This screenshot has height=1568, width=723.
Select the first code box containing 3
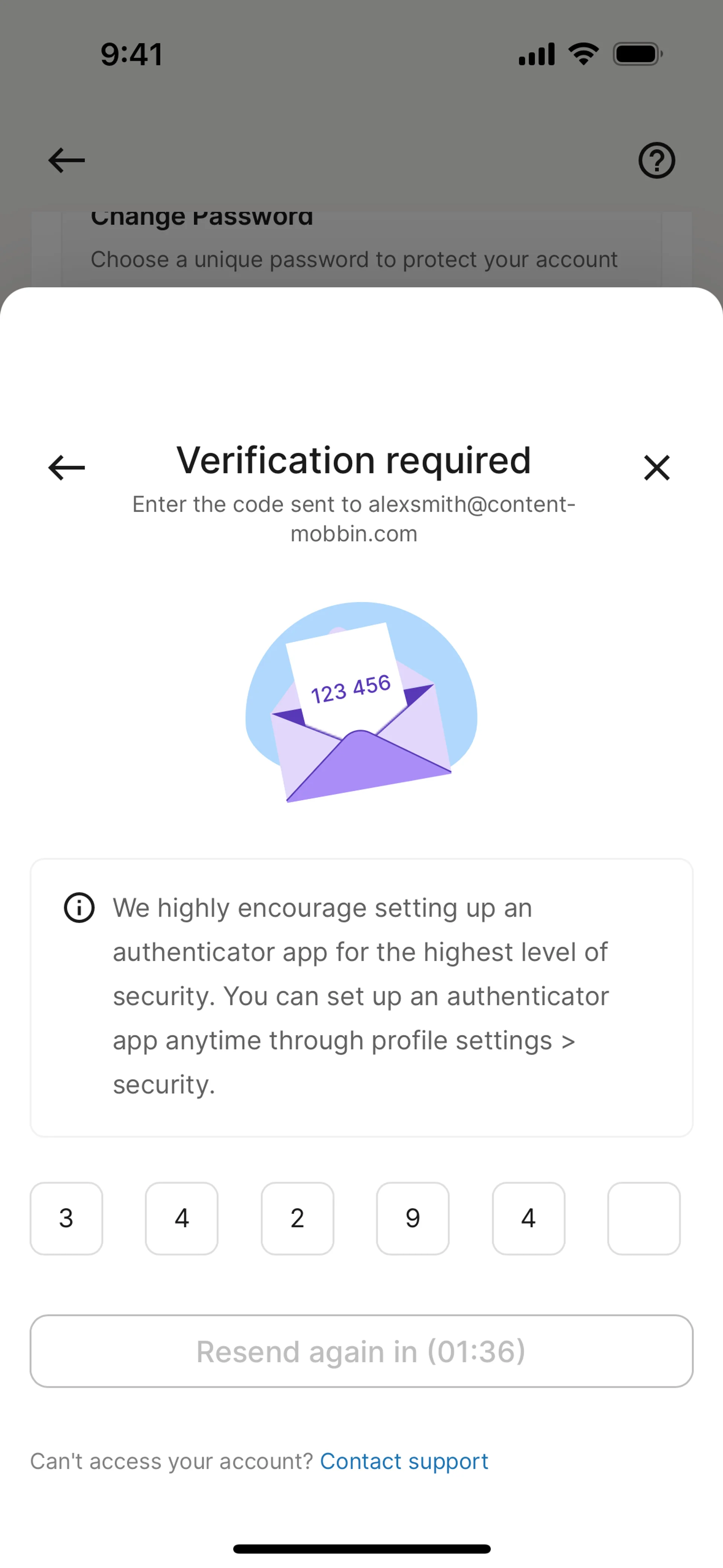(66, 1219)
